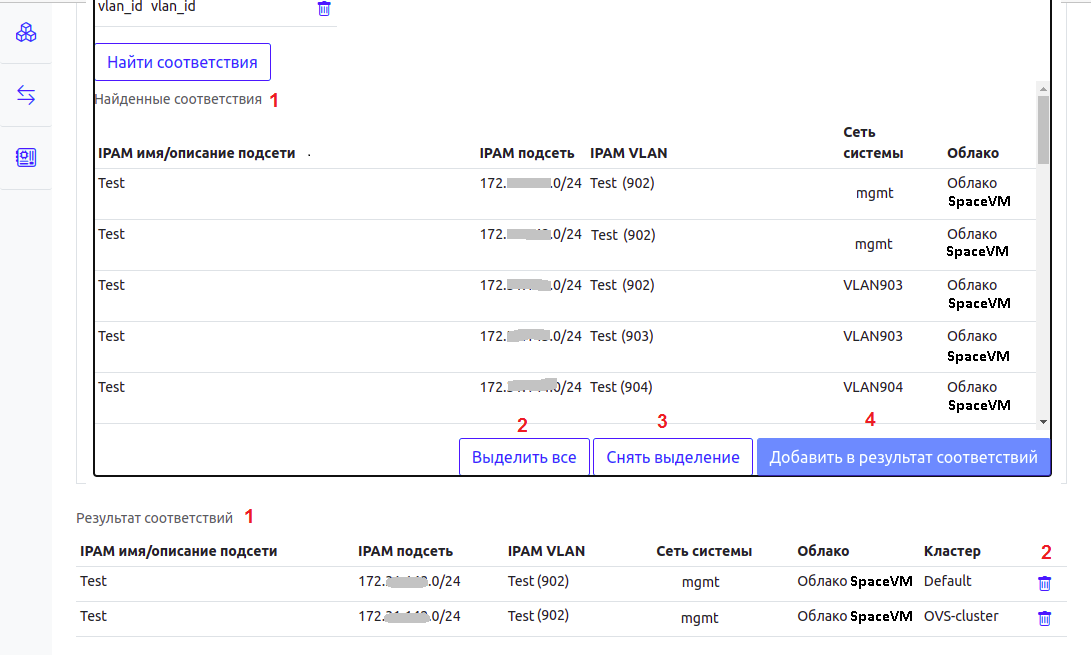Delete the vlan_id mapping via trash icon
Image resolution: width=1091 pixels, height=655 pixels.
pos(324,9)
